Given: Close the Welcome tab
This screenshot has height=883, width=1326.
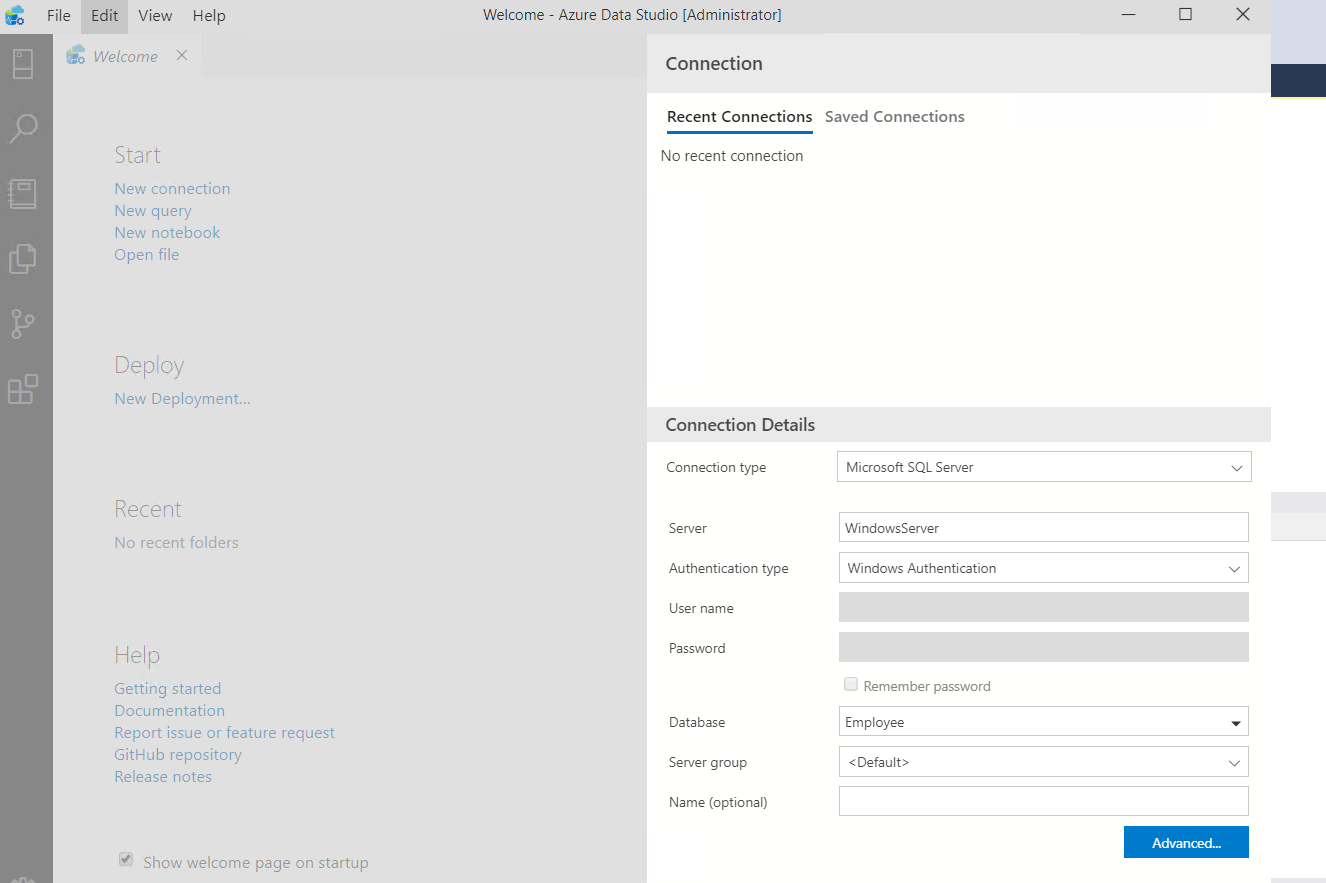Looking at the screenshot, I should pos(182,55).
